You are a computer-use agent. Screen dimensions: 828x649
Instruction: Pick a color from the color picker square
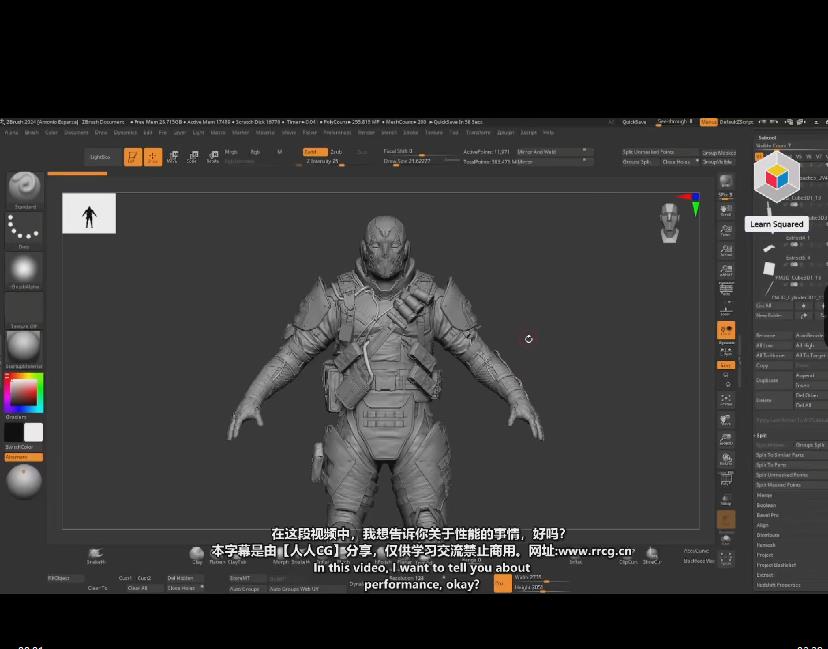pos(23,392)
